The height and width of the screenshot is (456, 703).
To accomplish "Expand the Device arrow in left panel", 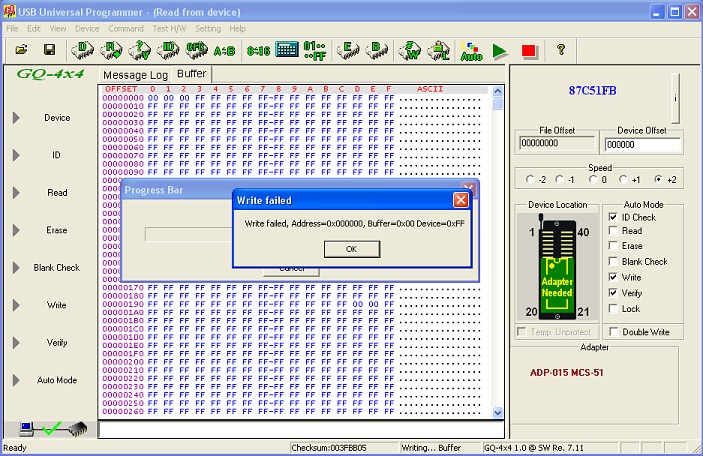I will (x=16, y=118).
